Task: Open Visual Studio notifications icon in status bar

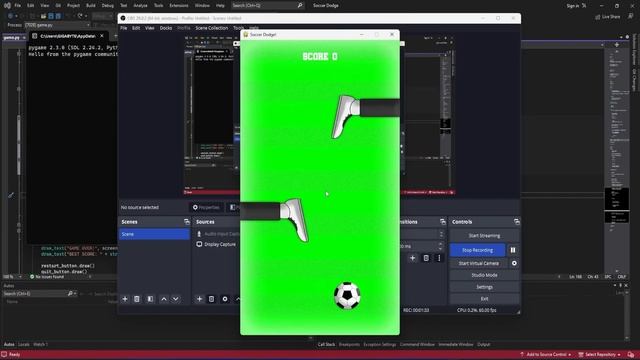Action: [x=631, y=354]
